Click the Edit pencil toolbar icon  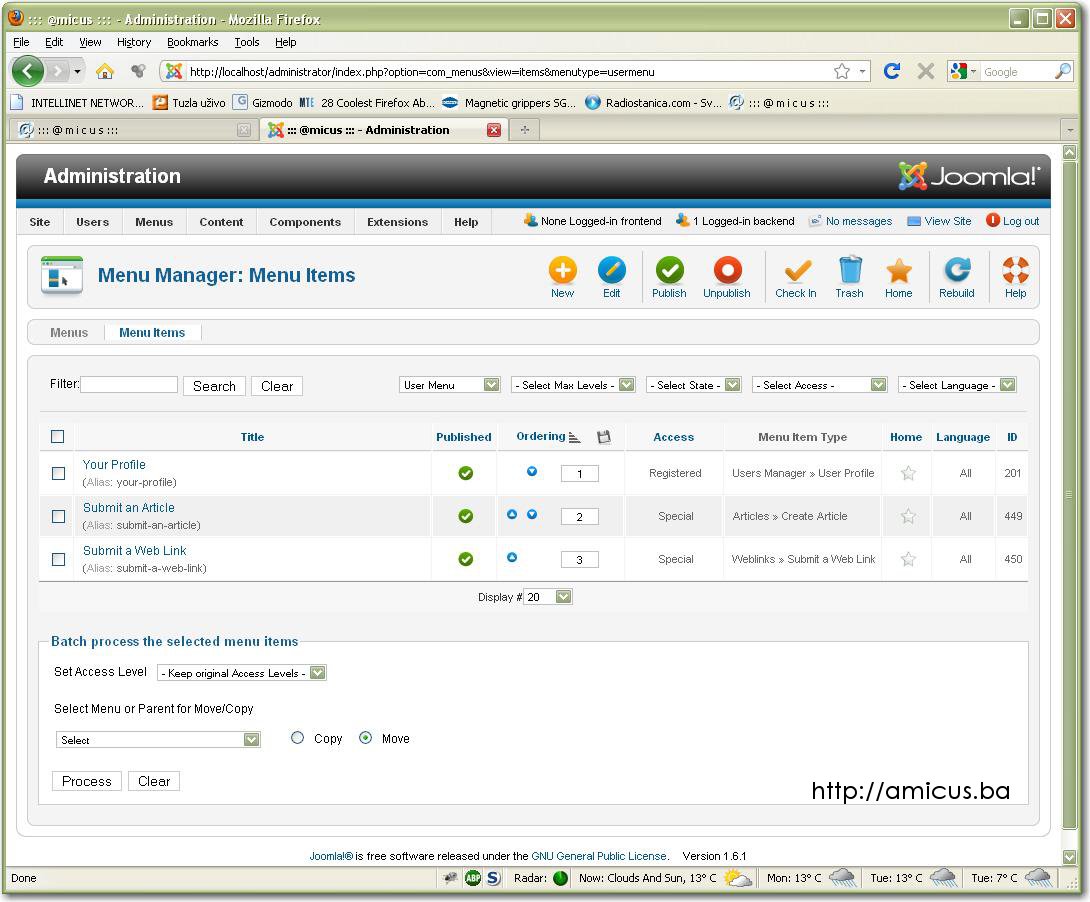(x=612, y=270)
